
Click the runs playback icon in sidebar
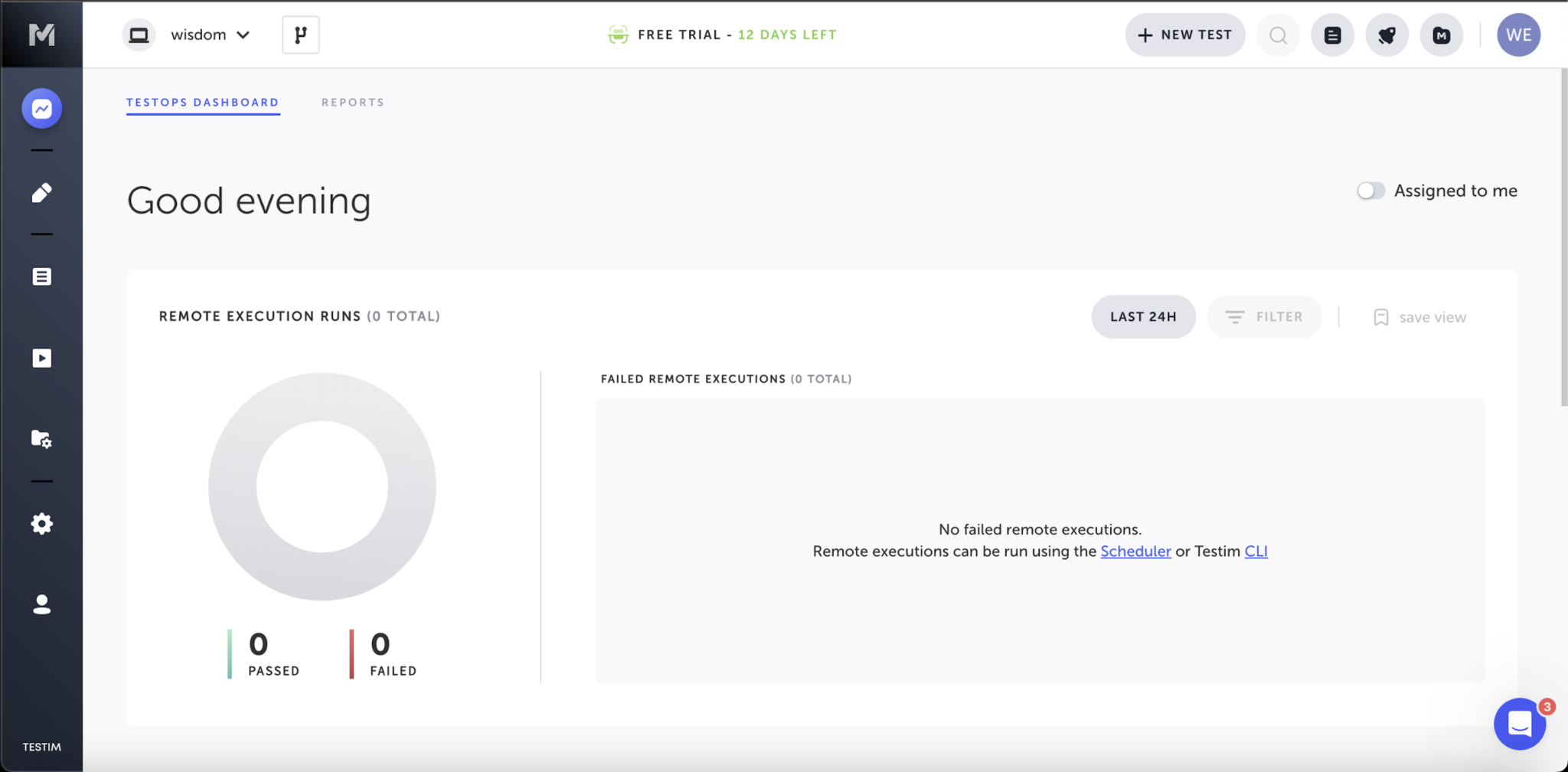coord(41,358)
